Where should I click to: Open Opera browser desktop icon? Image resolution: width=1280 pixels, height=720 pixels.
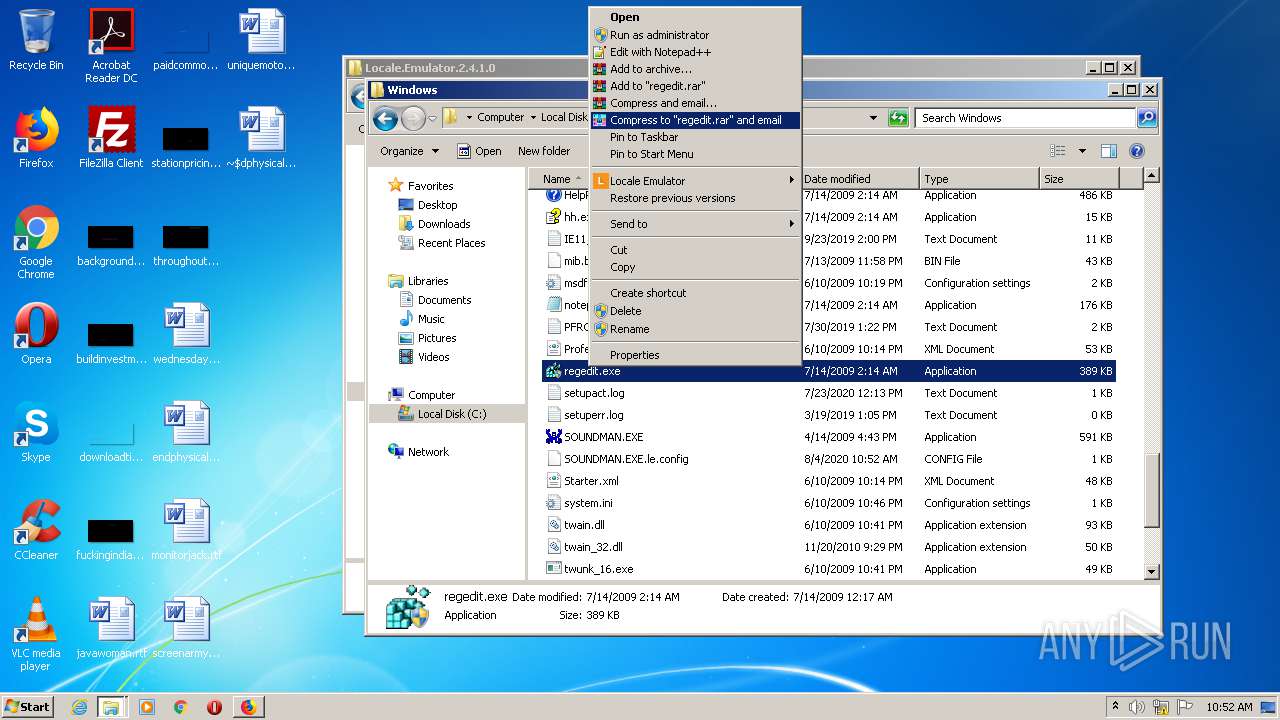click(36, 334)
